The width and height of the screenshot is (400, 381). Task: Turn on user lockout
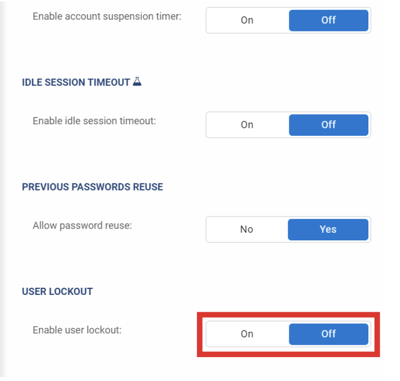click(247, 334)
